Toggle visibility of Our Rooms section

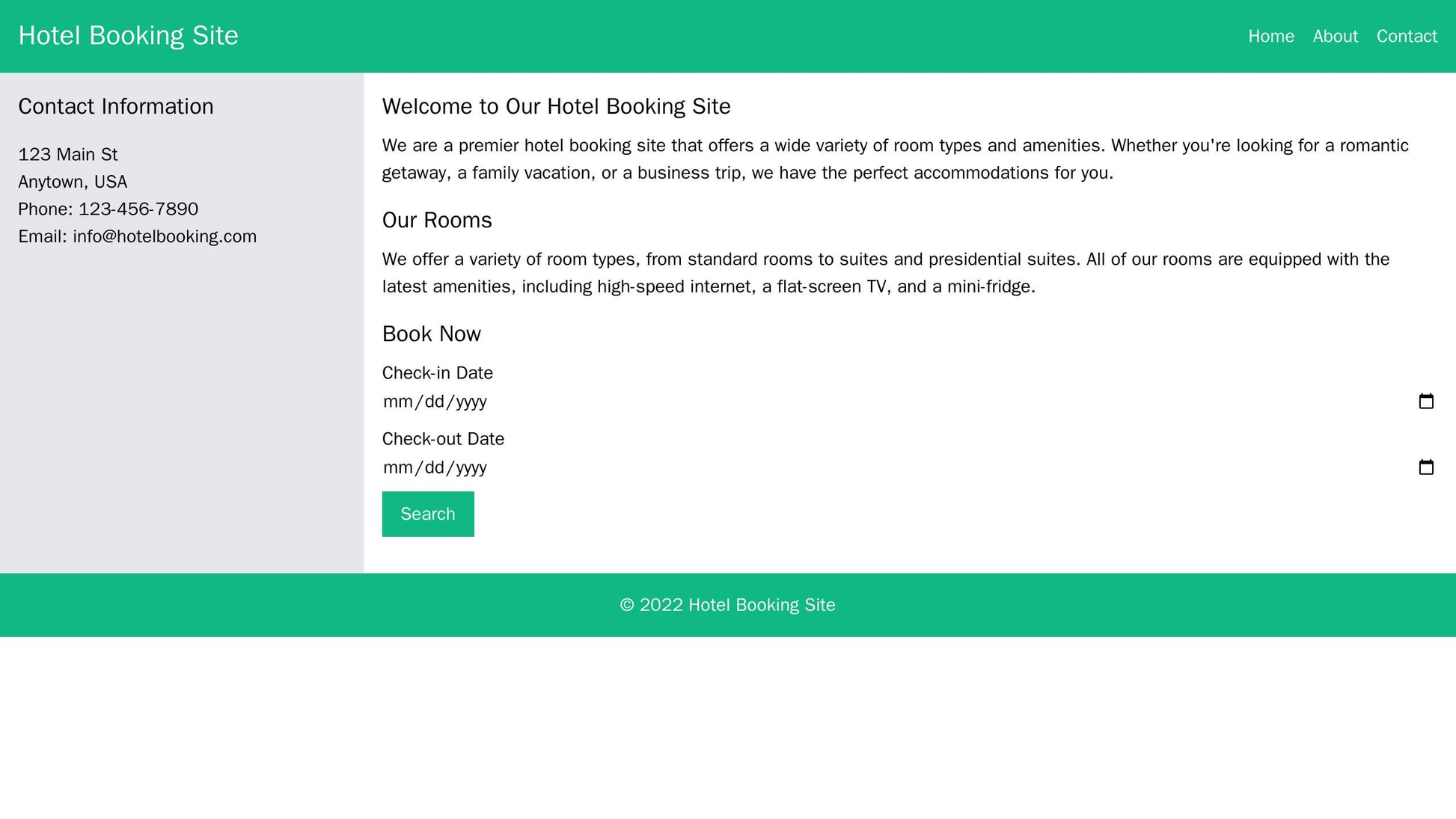pos(436,221)
